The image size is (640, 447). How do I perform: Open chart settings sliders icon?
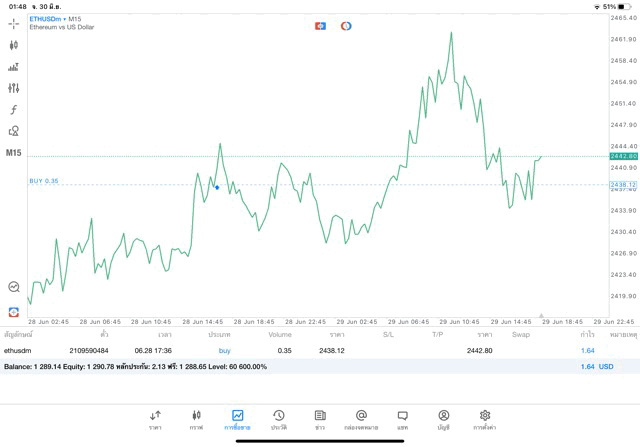click(14, 88)
